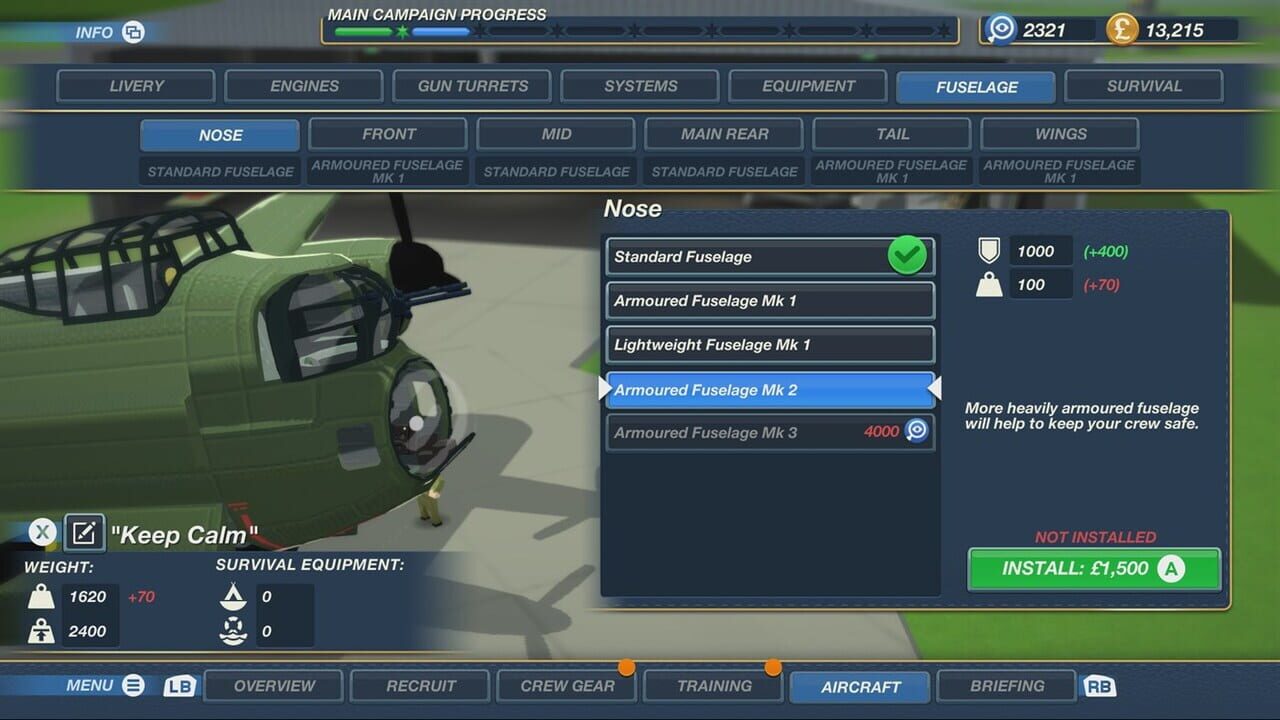Viewport: 1280px width, 720px height.
Task: Go to the BRIEFING screen
Action: tap(1006, 686)
